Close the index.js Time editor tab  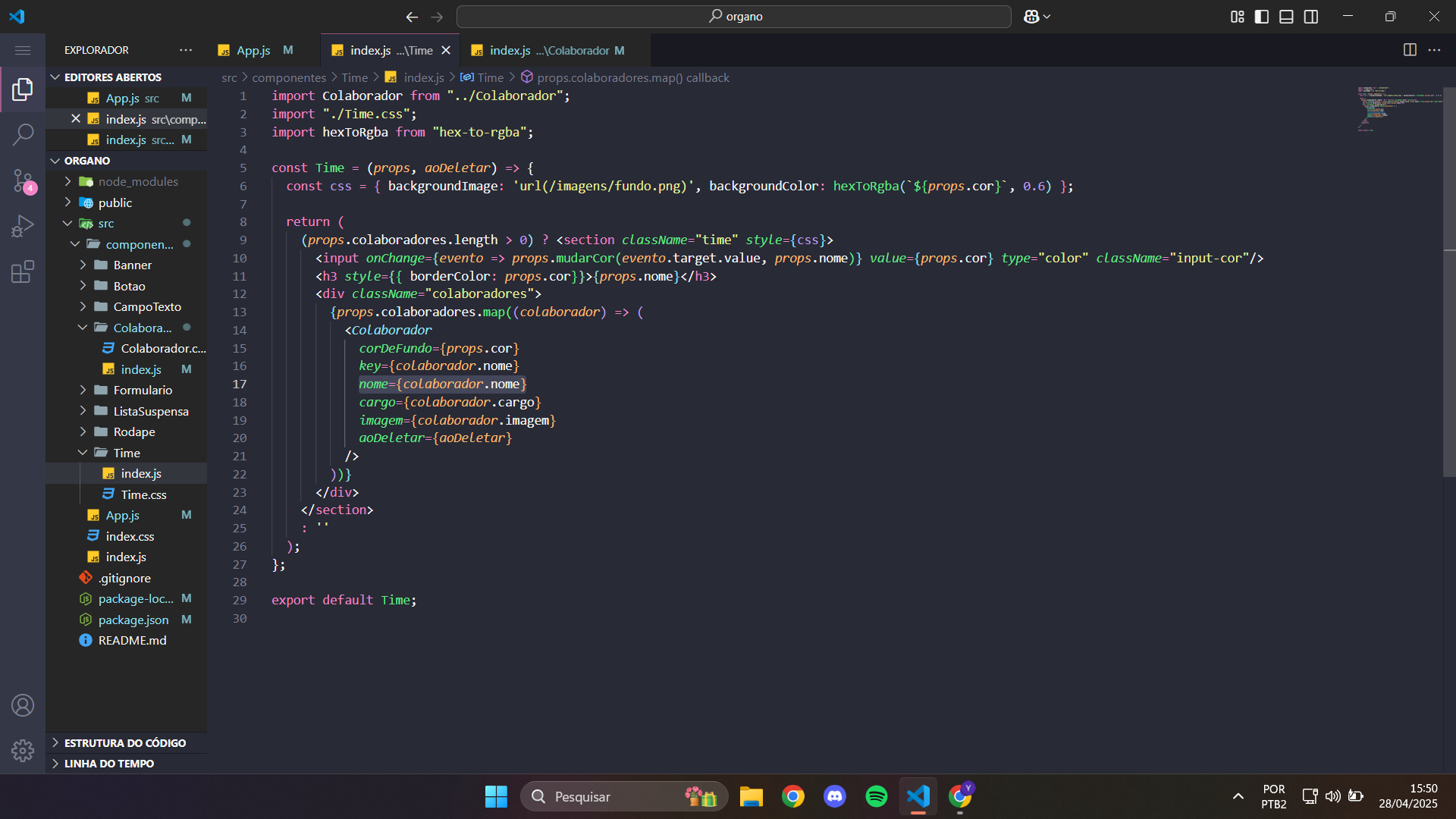(446, 50)
